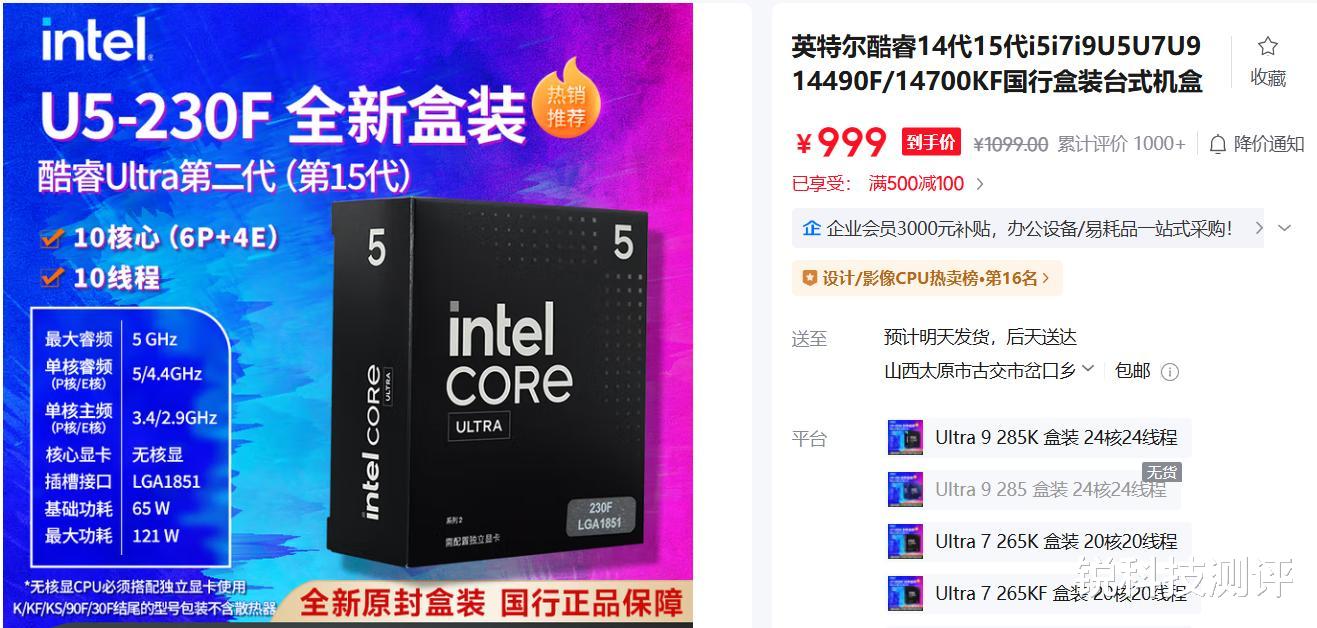Expand the delivery address dropdown
The height and width of the screenshot is (628, 1317).
pyautogui.click(x=1088, y=369)
